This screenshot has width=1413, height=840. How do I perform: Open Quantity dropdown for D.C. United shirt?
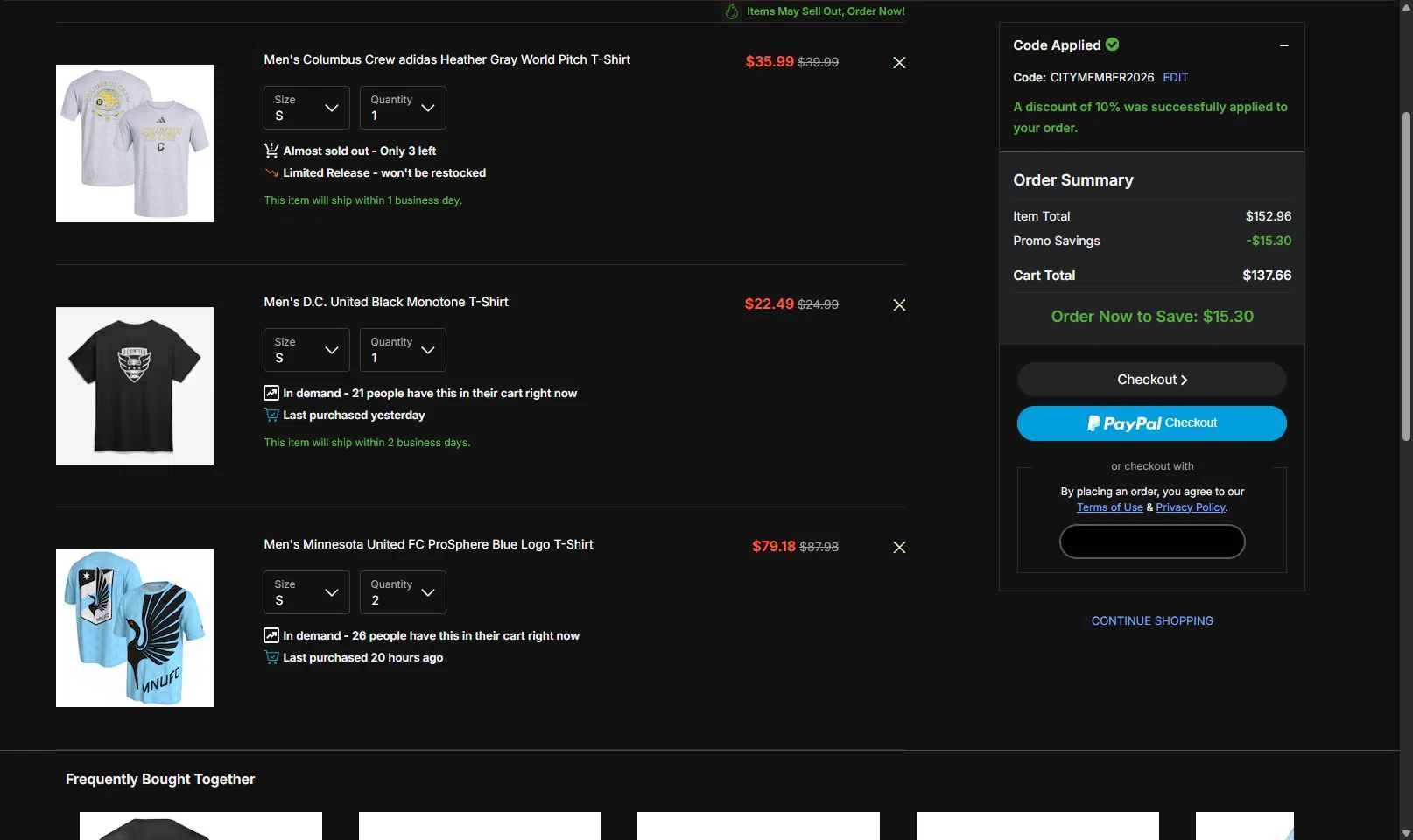403,350
